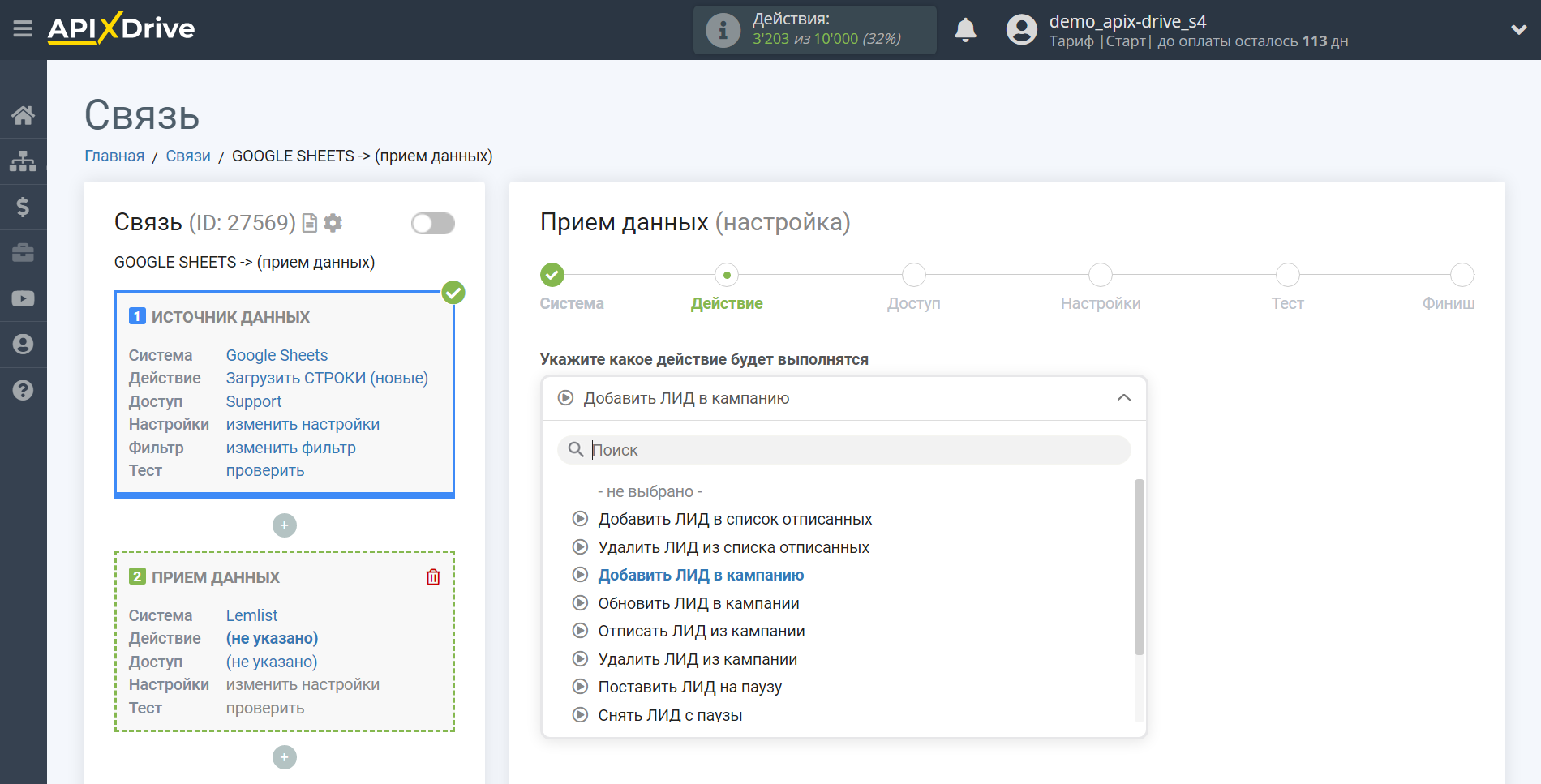1541x784 pixels.
Task: Add a step after data reception
Action: pos(285,757)
